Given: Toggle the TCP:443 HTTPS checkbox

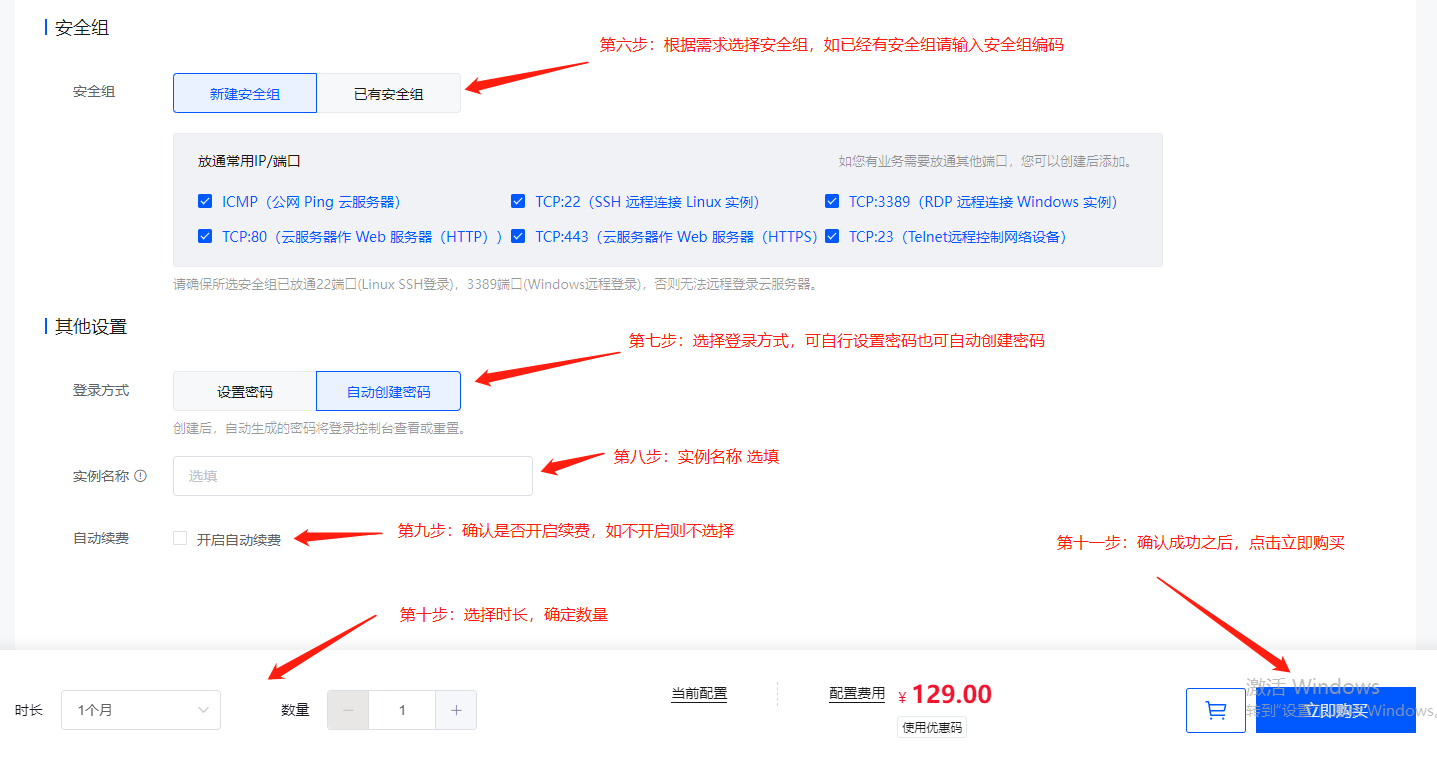Looking at the screenshot, I should tap(518, 236).
